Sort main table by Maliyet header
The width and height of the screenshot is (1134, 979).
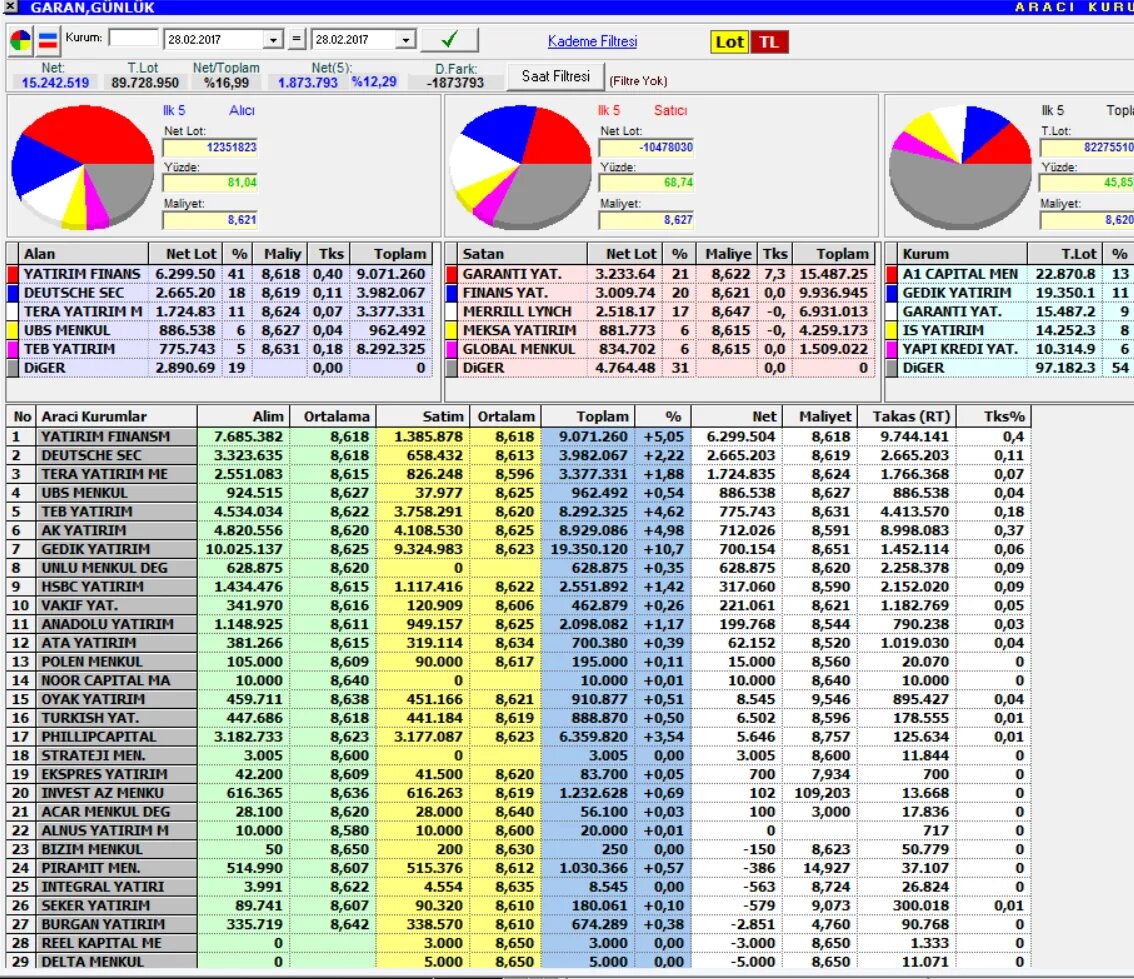(819, 416)
